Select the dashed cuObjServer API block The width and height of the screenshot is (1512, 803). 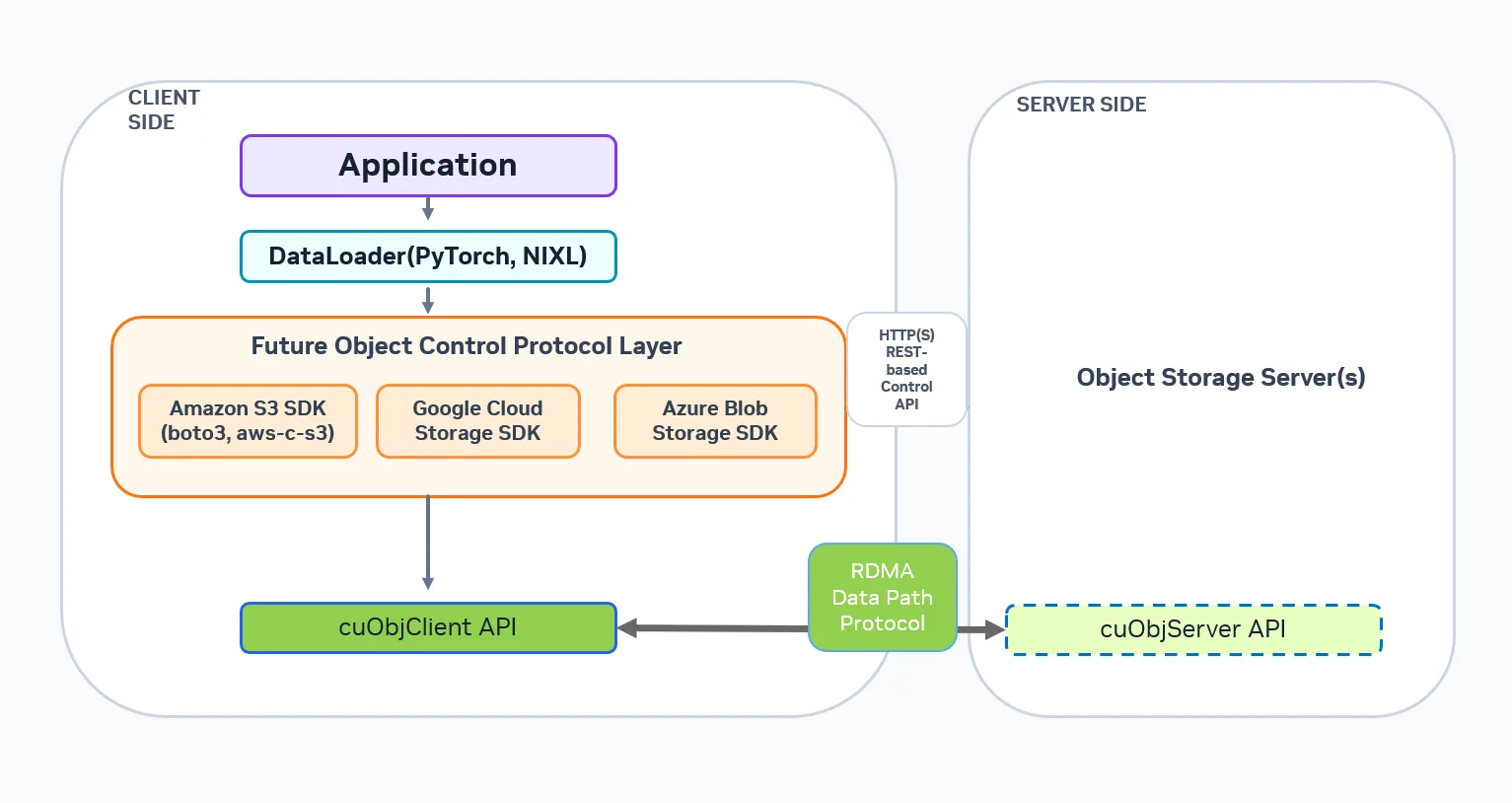click(1193, 629)
